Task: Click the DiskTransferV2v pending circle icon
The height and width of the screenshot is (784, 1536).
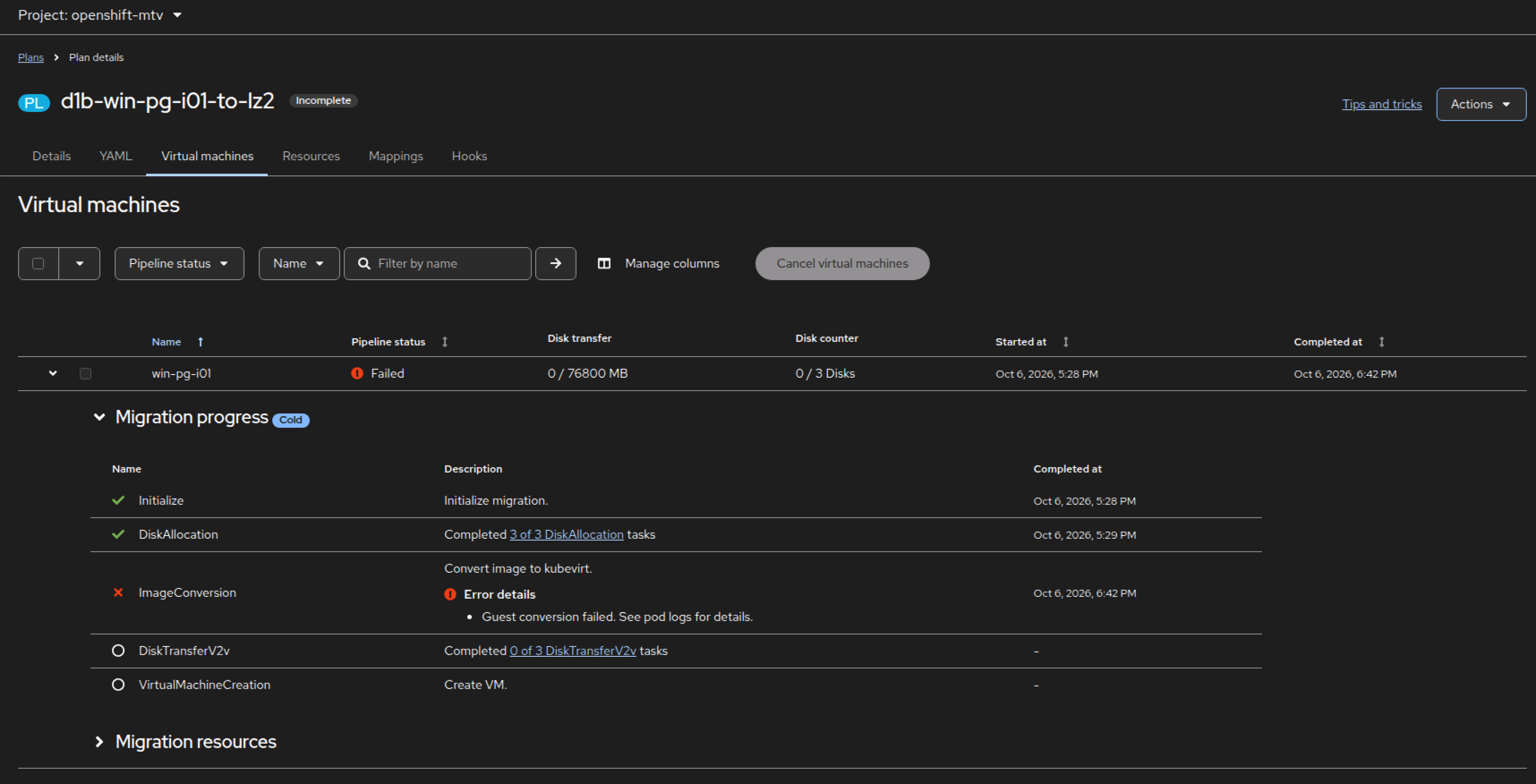Action: click(118, 651)
